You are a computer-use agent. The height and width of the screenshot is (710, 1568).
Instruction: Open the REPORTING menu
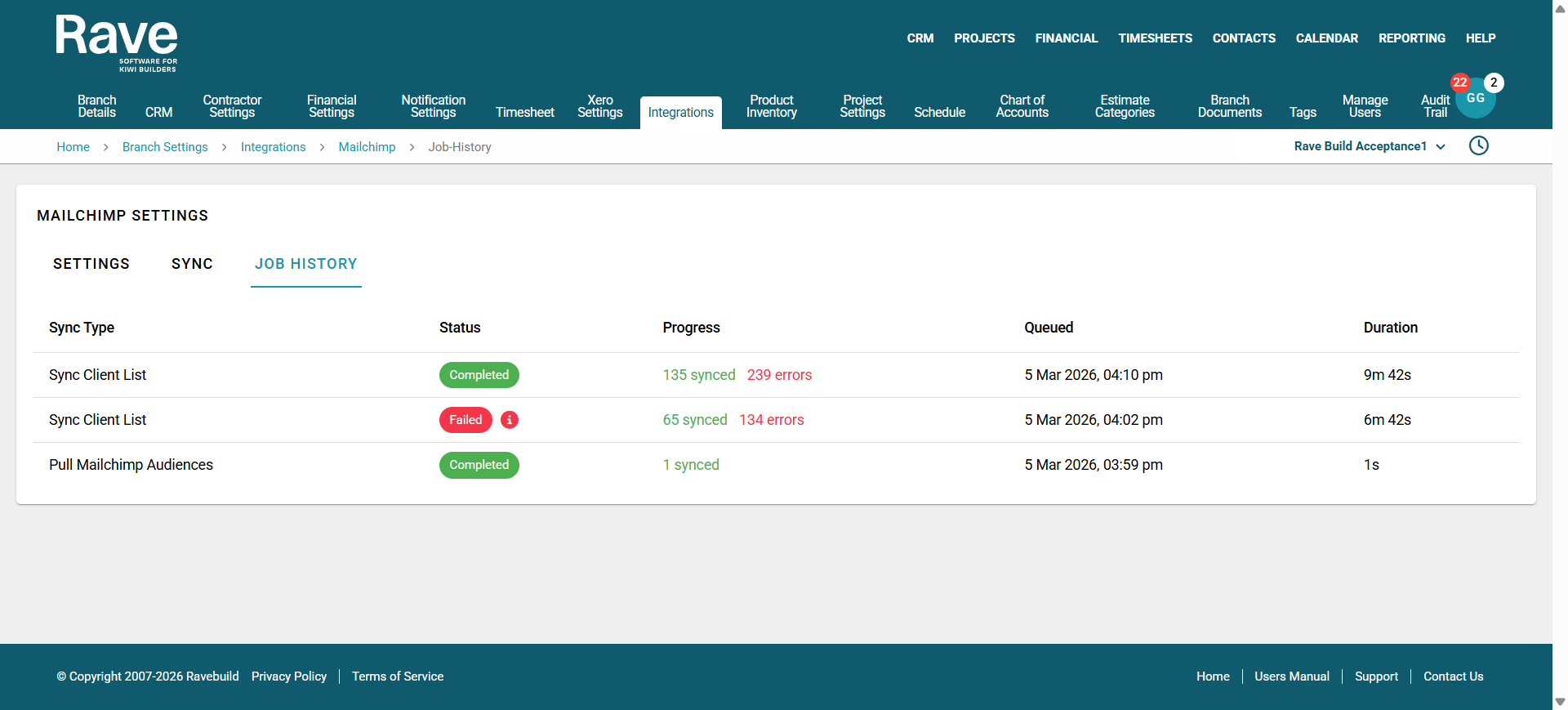1412,38
